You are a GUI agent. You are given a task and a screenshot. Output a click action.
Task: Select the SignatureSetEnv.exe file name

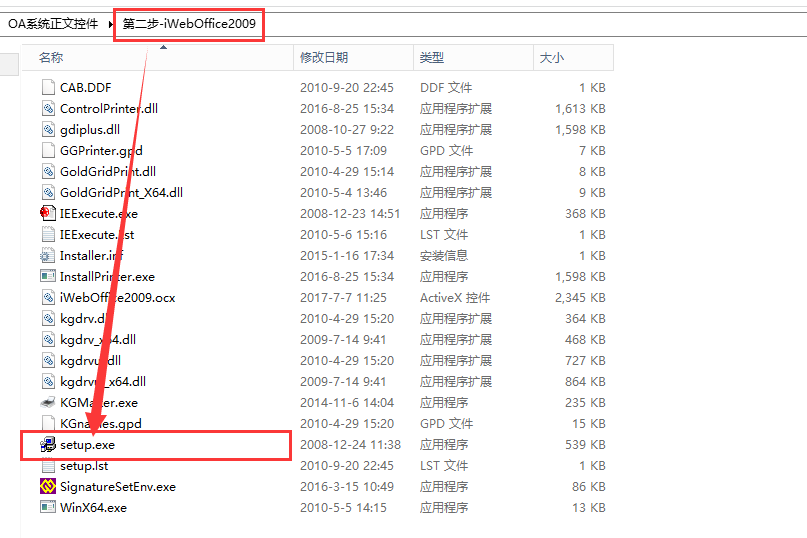pos(118,487)
